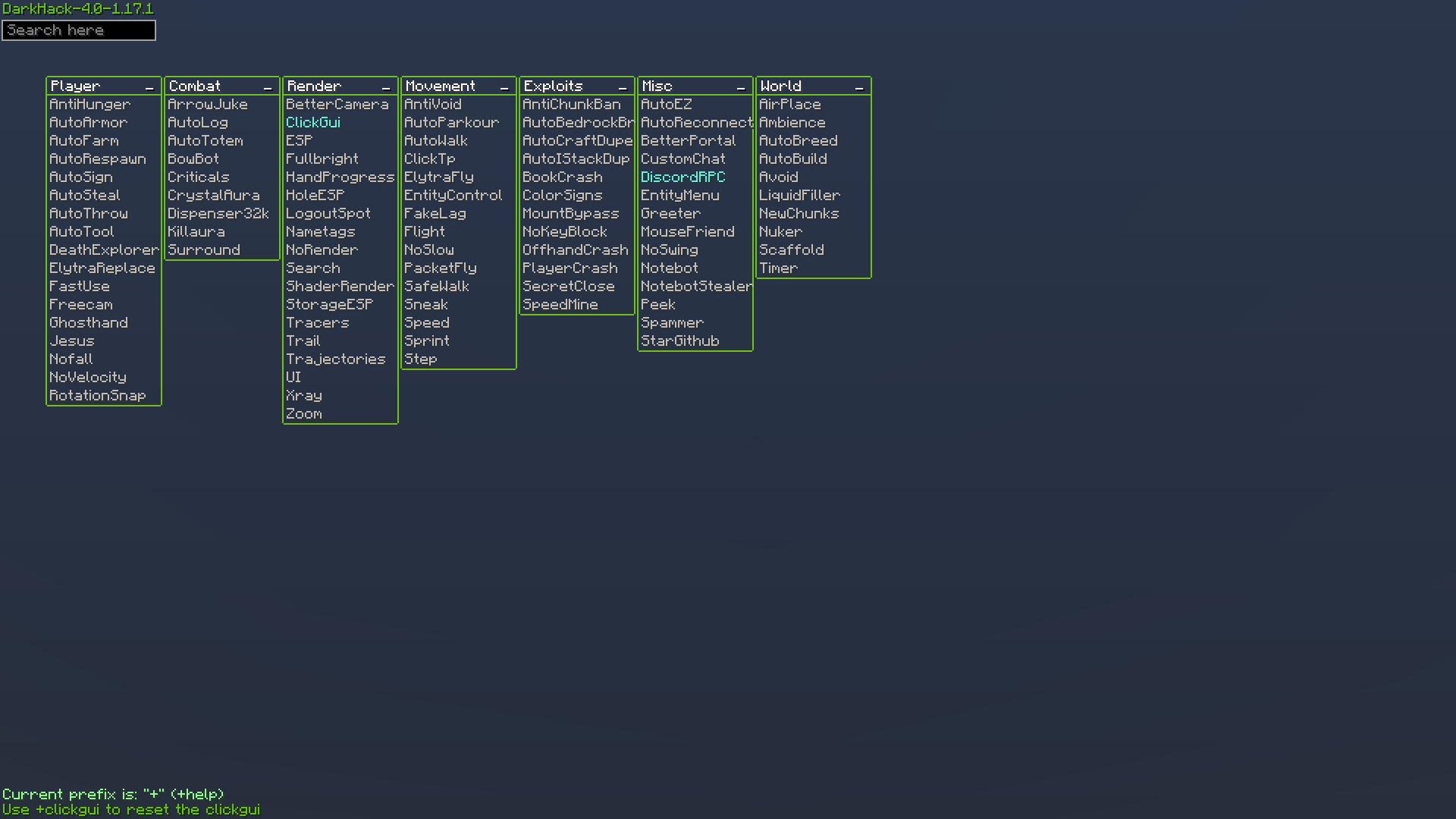Collapse the Misc panel minus icon
The image size is (1456, 819).
tap(741, 87)
